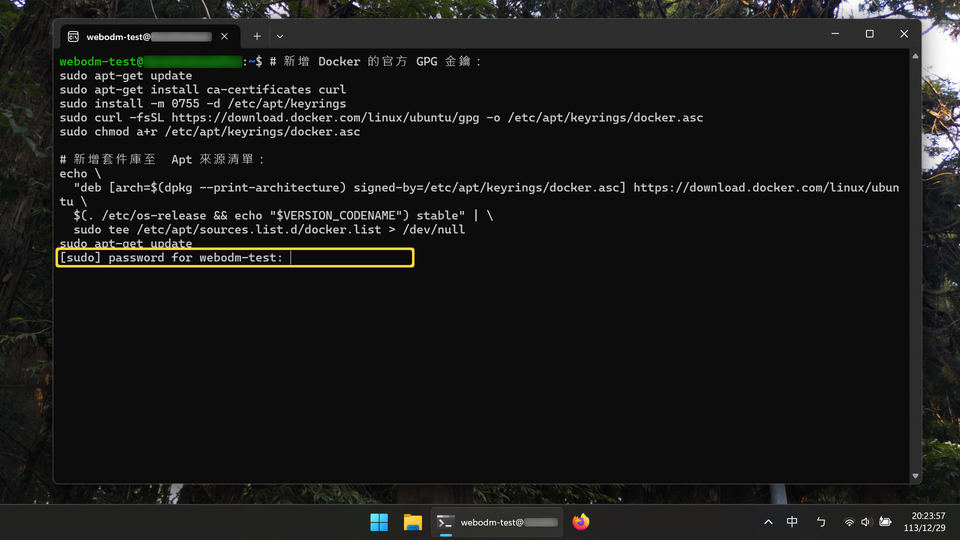Open the Windows Start menu
This screenshot has width=960, height=540.
(379, 522)
